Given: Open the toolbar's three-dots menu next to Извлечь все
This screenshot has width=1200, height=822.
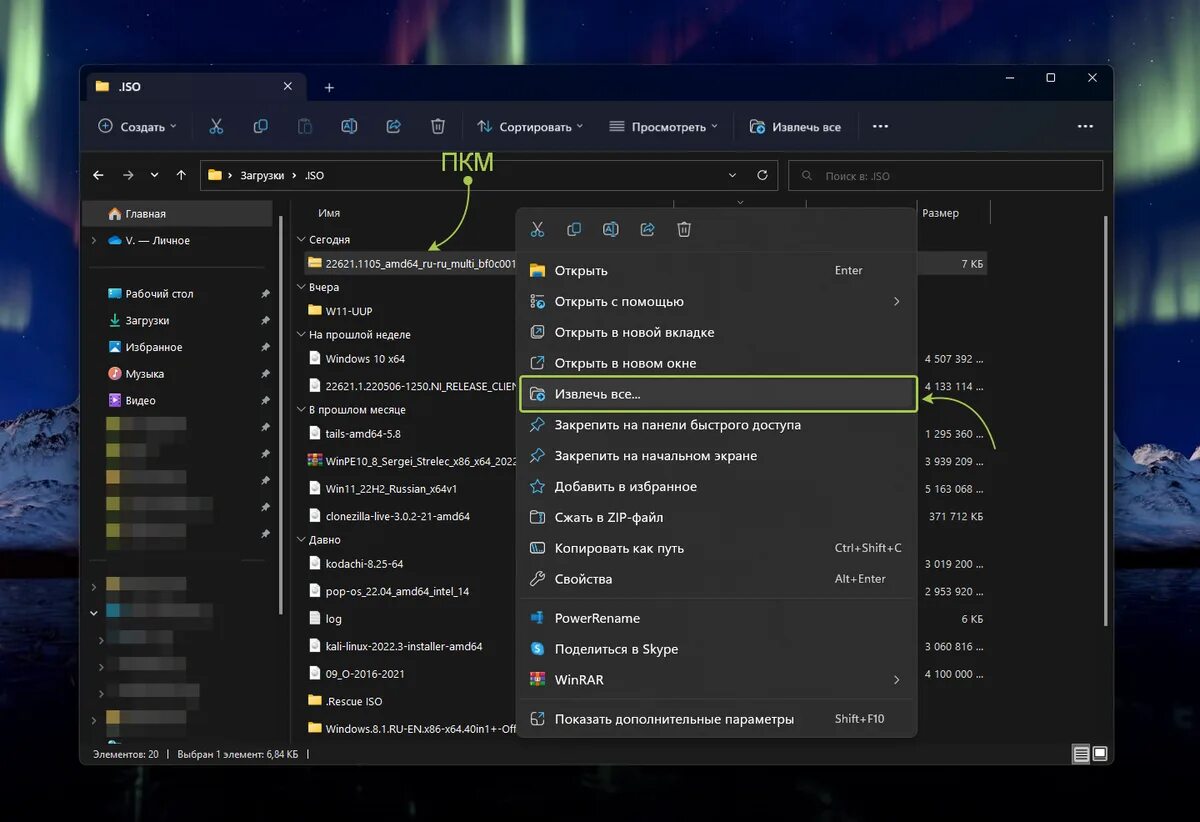Looking at the screenshot, I should [x=880, y=127].
